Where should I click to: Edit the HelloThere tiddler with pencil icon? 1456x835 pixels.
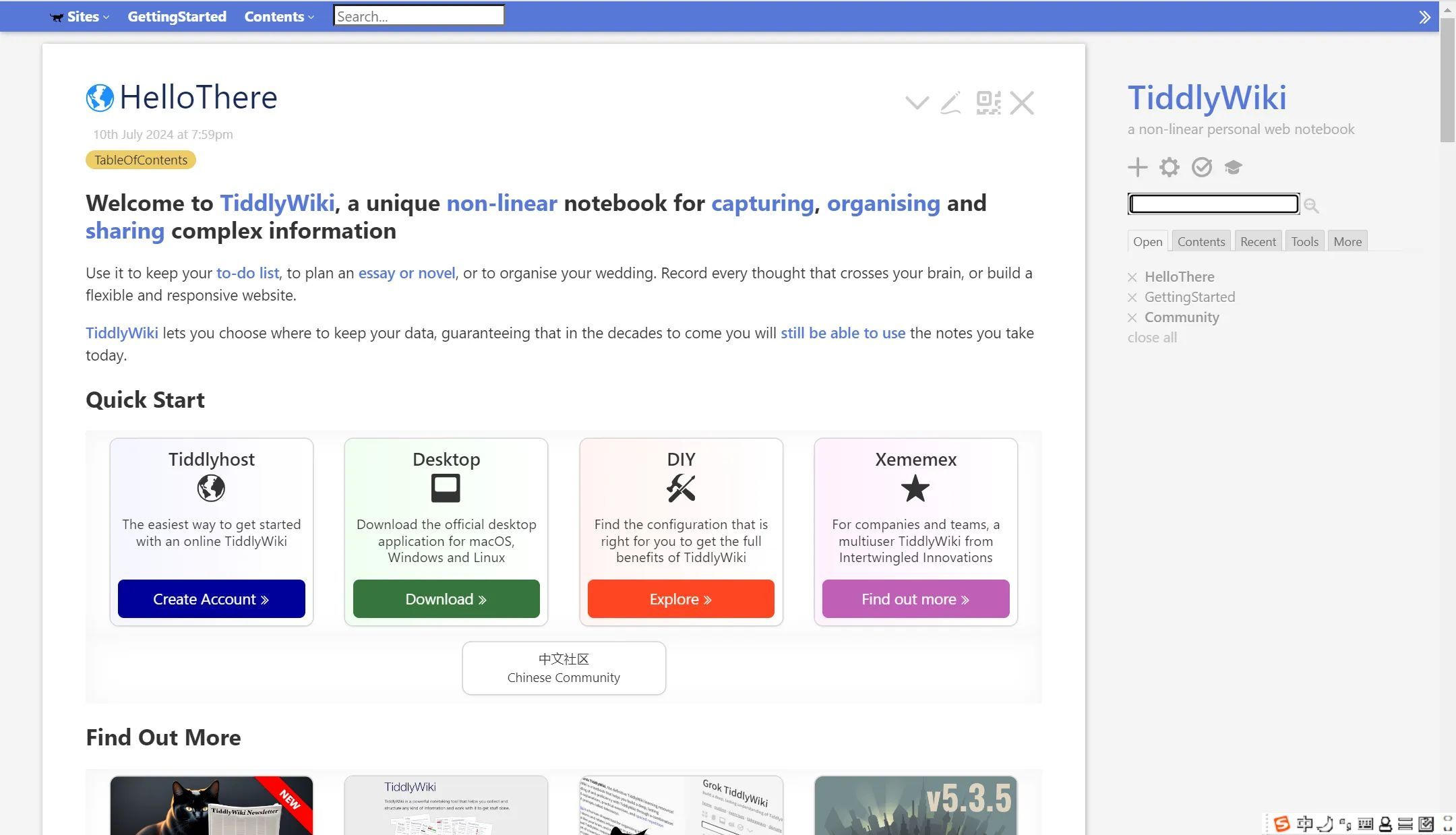coord(950,103)
